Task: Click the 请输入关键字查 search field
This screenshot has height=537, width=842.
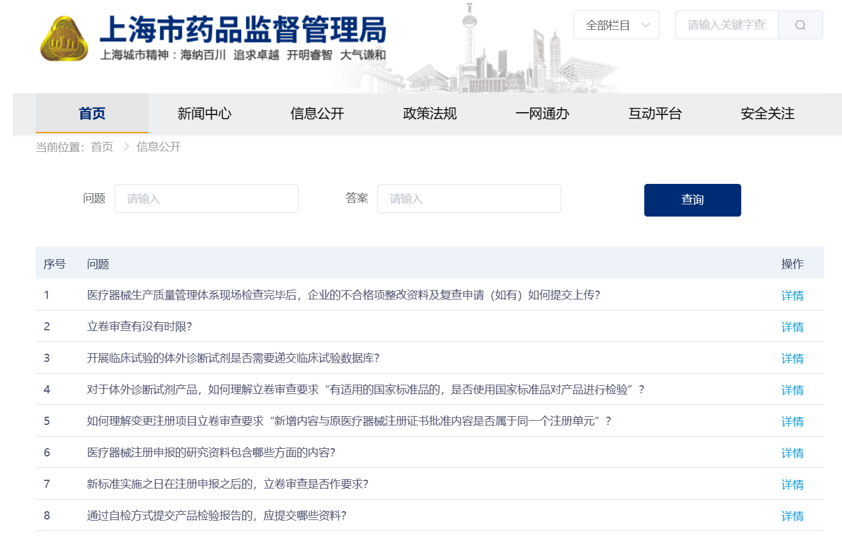Action: point(727,25)
